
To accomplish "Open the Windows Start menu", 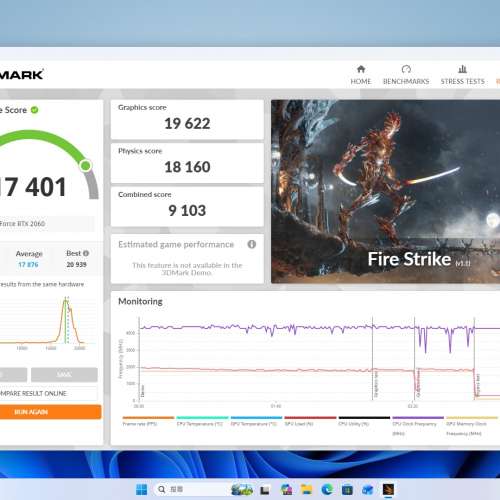I will (x=142, y=489).
